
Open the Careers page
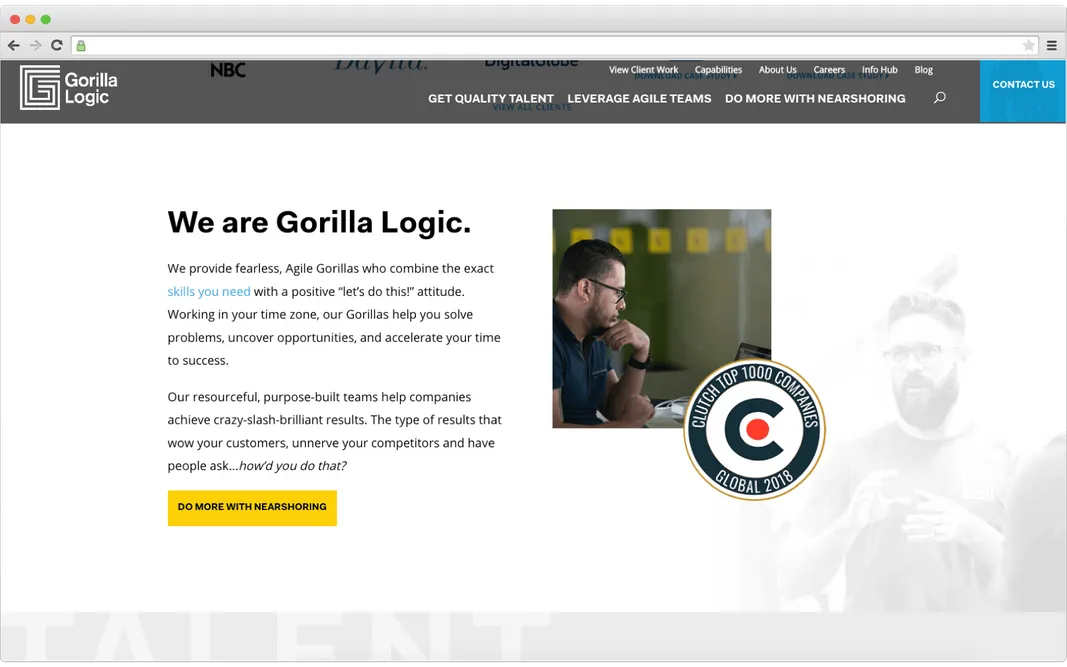tap(829, 69)
